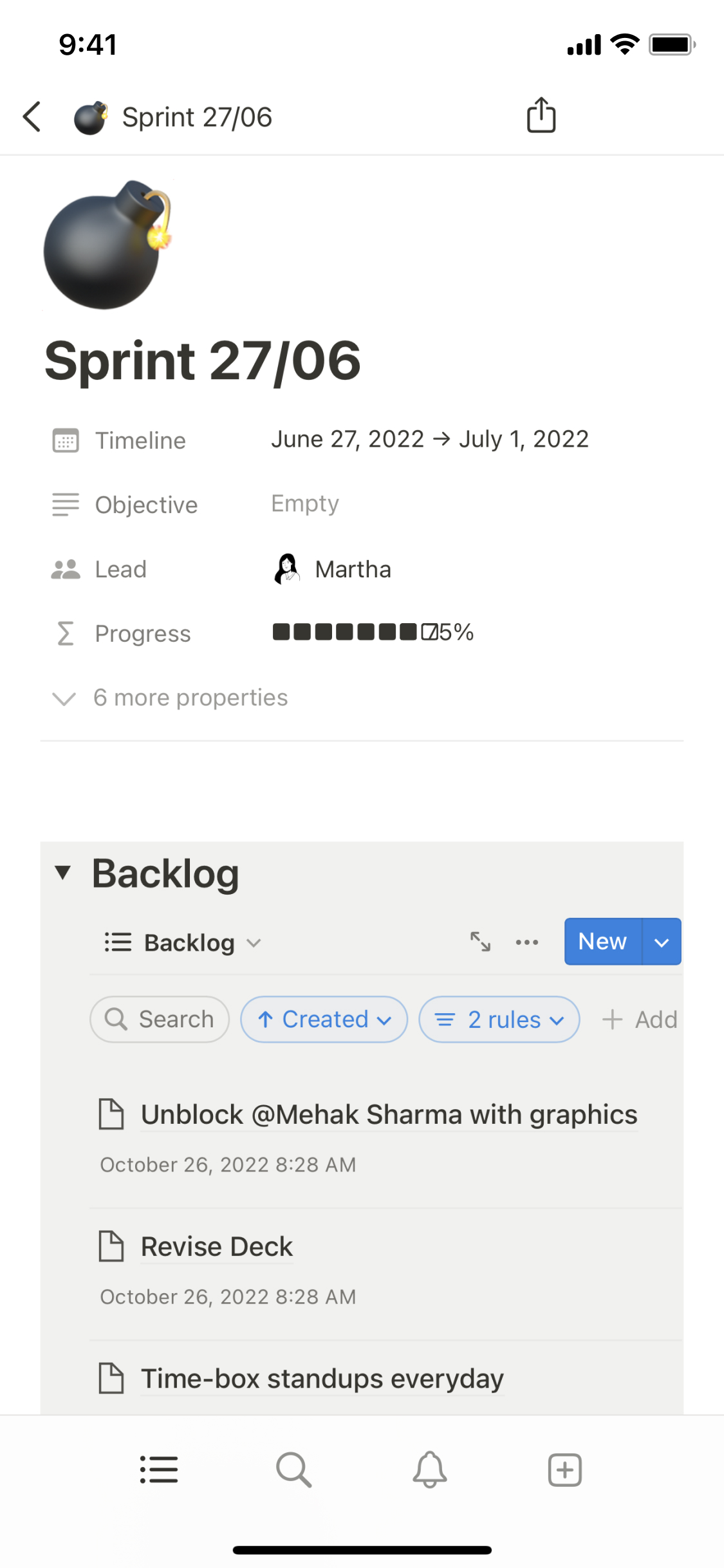The image size is (724, 1568).
Task: Create new page with plus square icon
Action: point(565,1470)
